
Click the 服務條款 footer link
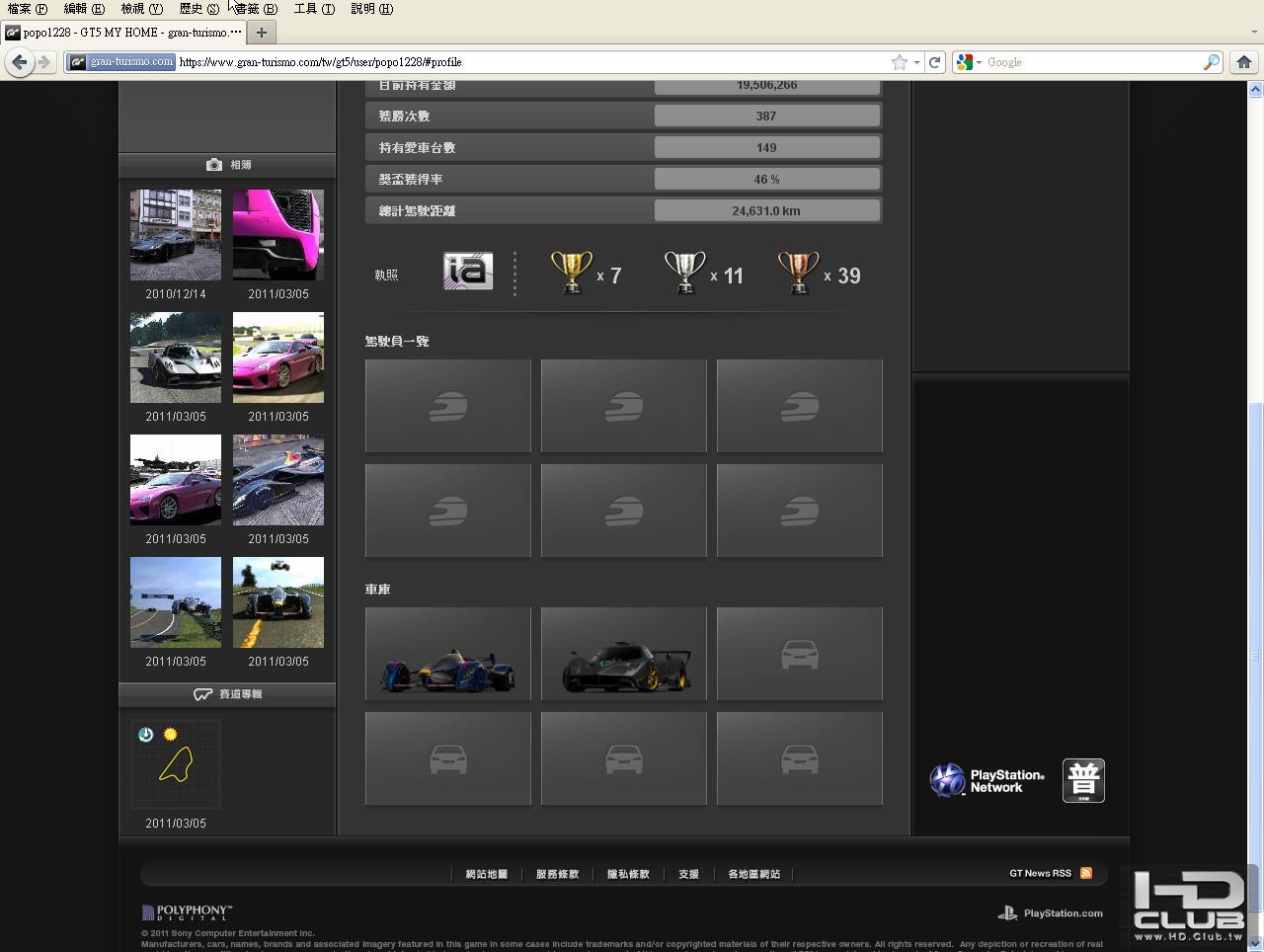(x=557, y=874)
